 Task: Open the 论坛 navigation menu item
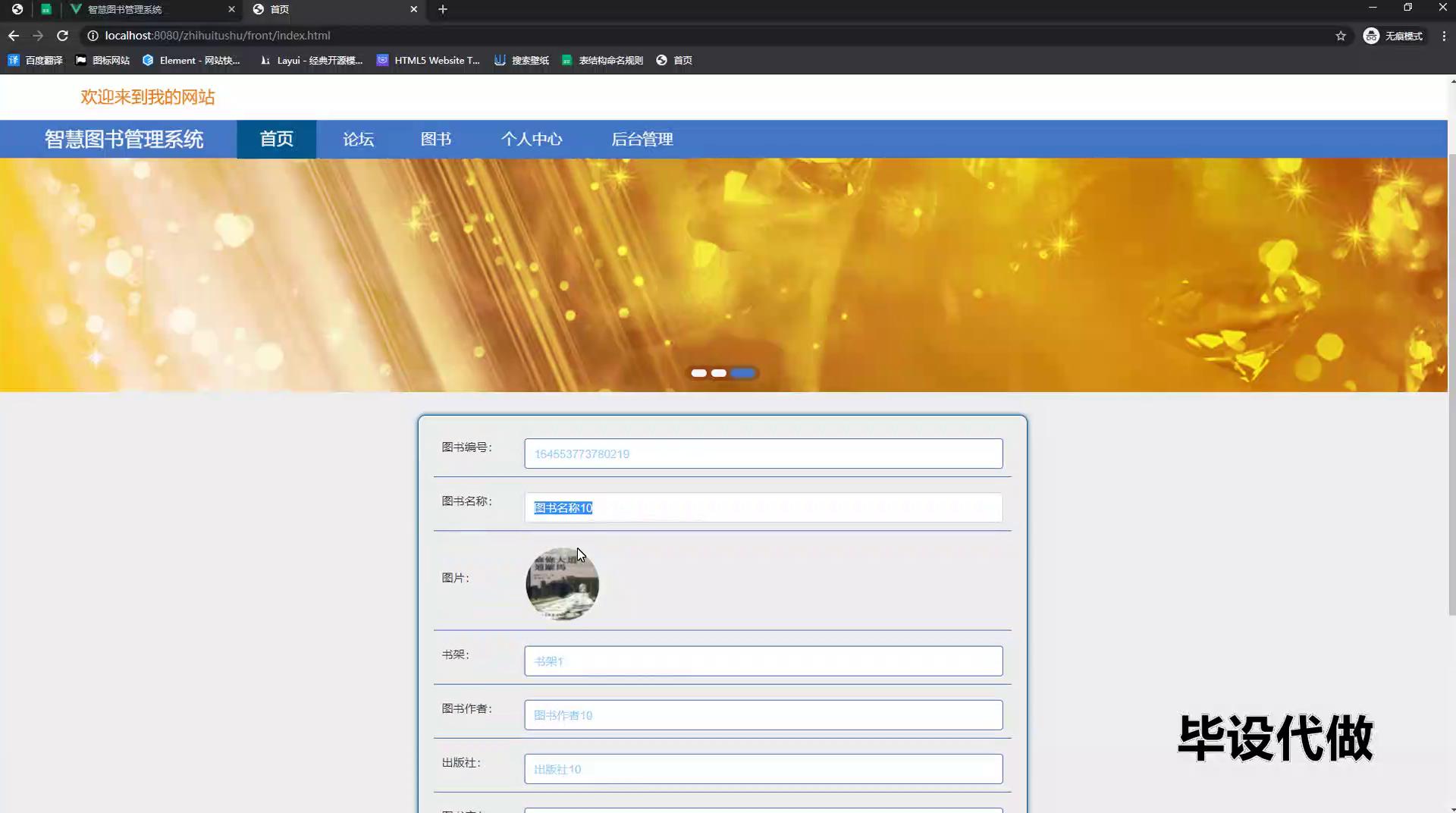click(358, 140)
